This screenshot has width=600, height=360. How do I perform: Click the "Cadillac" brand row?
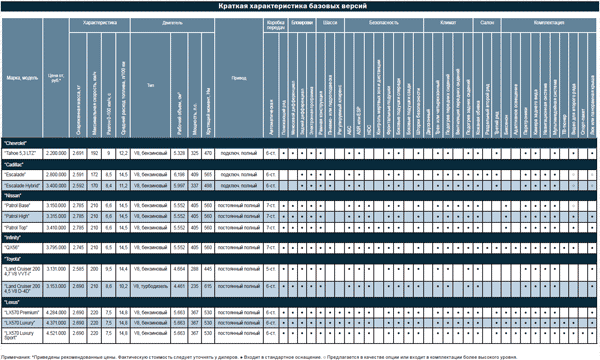coord(299,165)
